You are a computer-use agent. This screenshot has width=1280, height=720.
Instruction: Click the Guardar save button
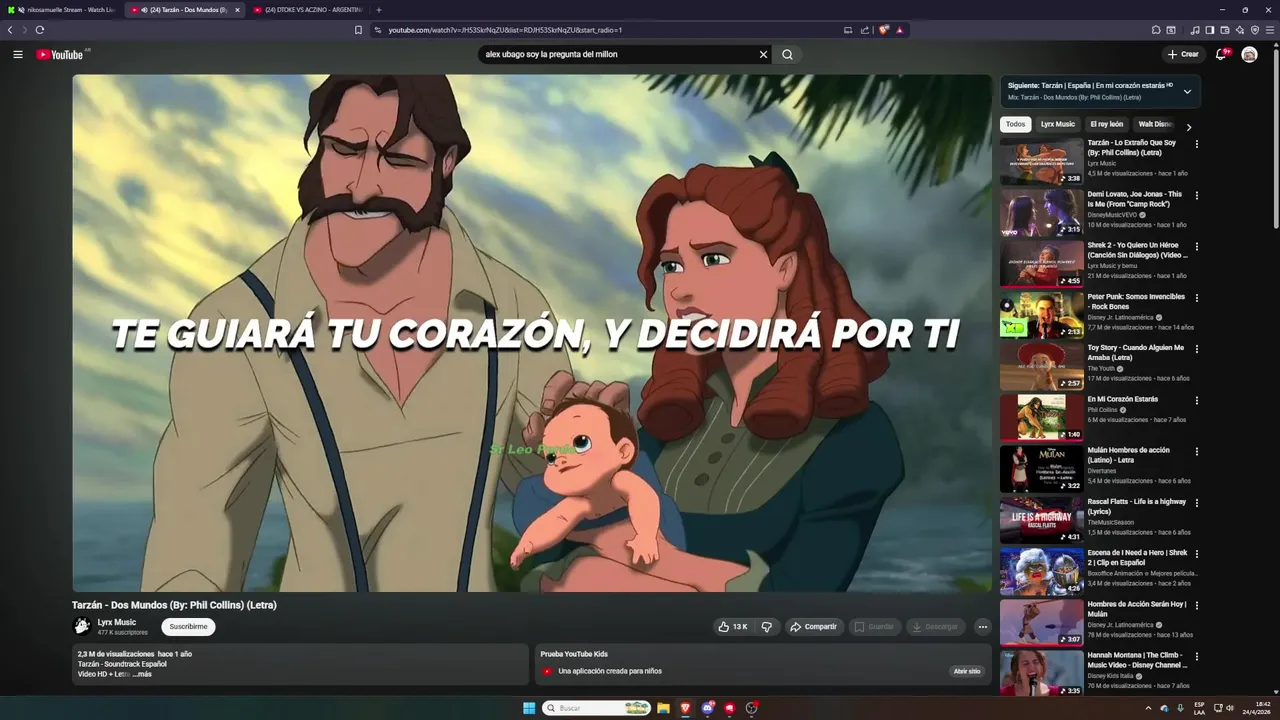(x=874, y=627)
